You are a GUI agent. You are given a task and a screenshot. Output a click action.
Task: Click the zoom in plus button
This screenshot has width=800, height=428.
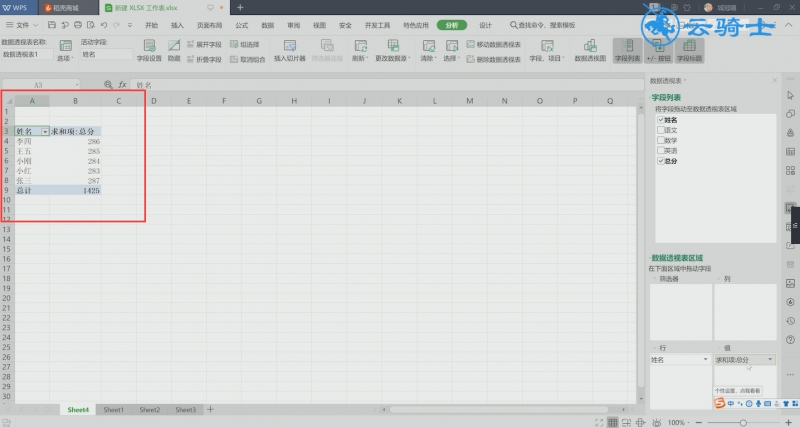789,422
